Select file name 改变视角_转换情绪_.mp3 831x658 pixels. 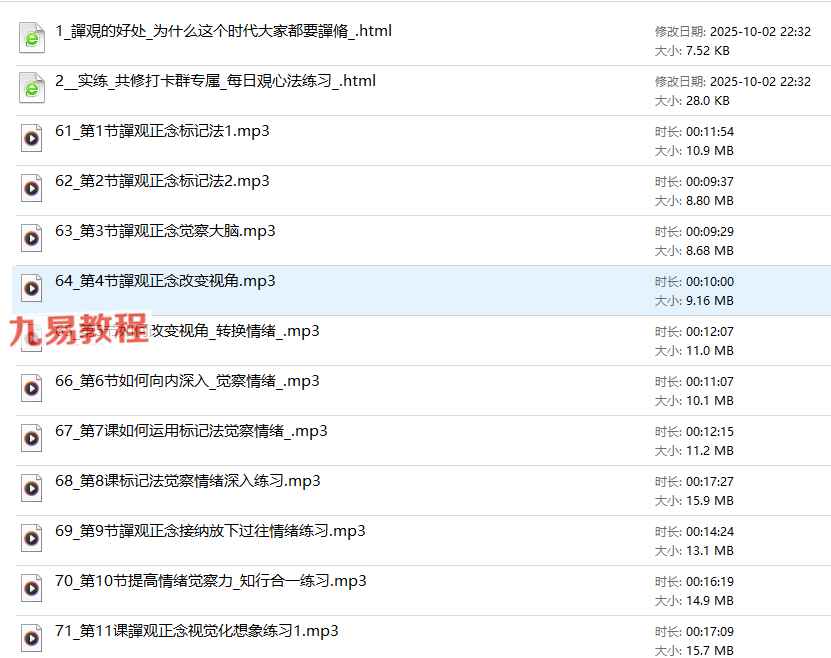point(235,331)
